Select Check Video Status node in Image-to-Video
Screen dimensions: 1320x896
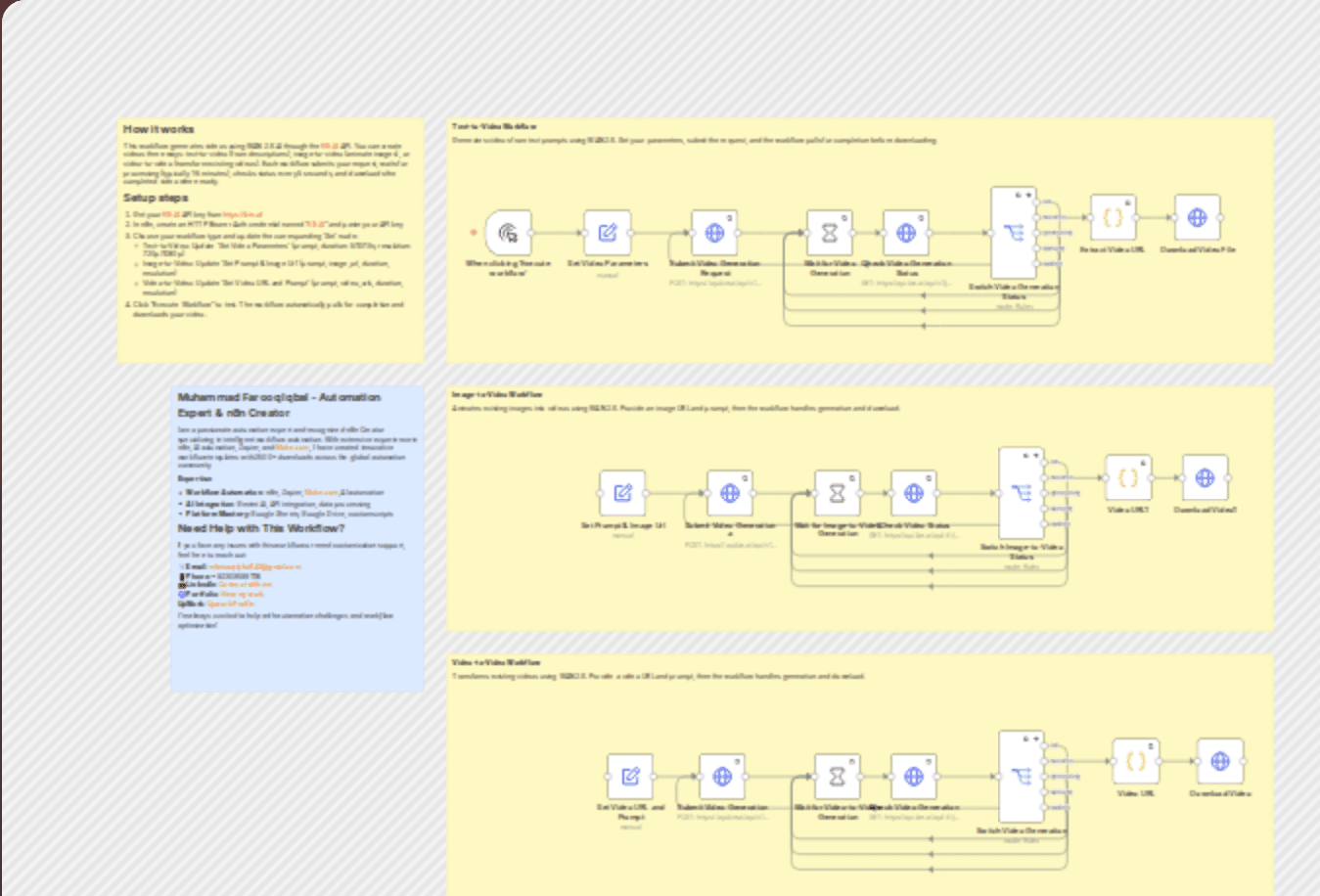914,493
